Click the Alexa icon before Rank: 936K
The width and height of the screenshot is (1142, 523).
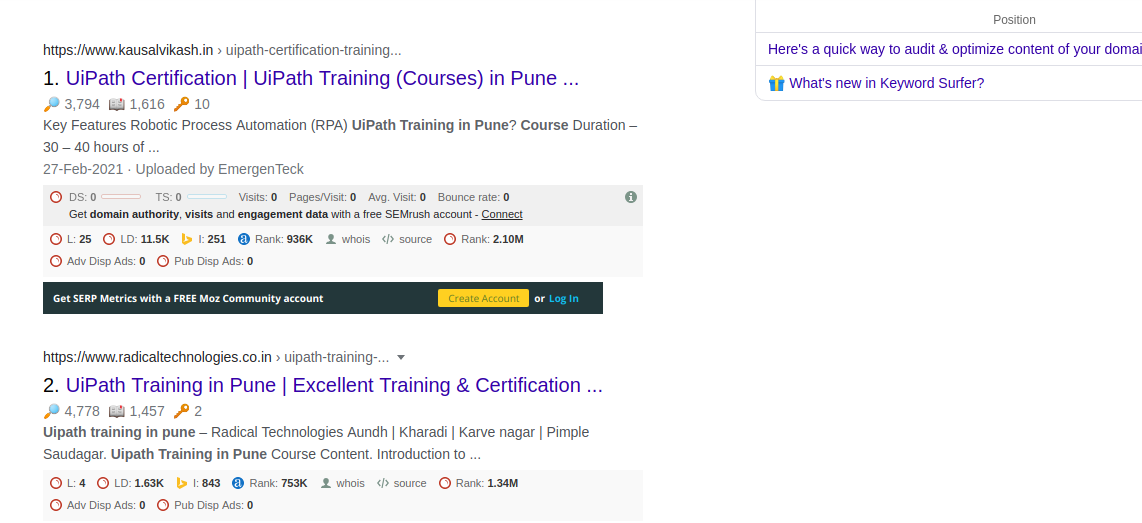[x=244, y=239]
